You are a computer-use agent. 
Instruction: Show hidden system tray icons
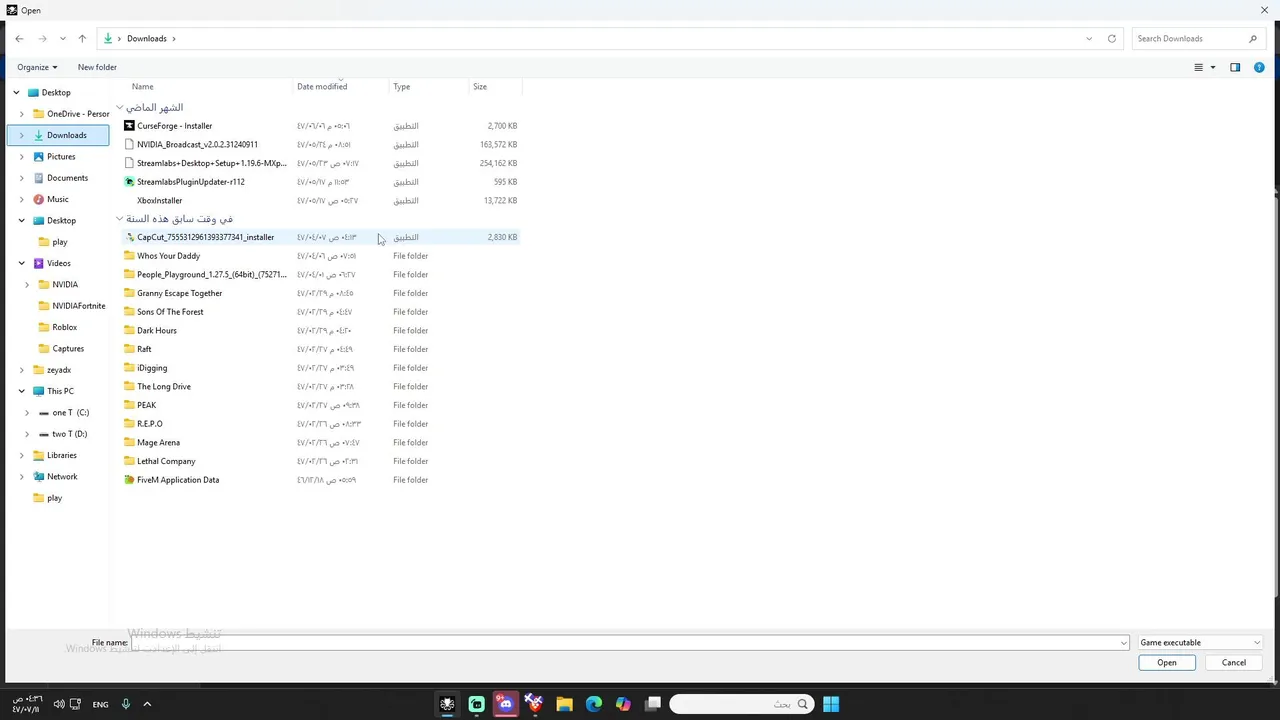[x=147, y=704]
